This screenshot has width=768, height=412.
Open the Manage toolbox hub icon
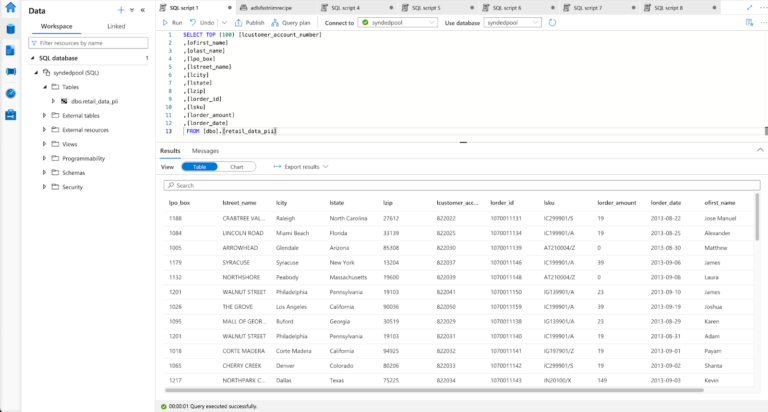coord(10,114)
